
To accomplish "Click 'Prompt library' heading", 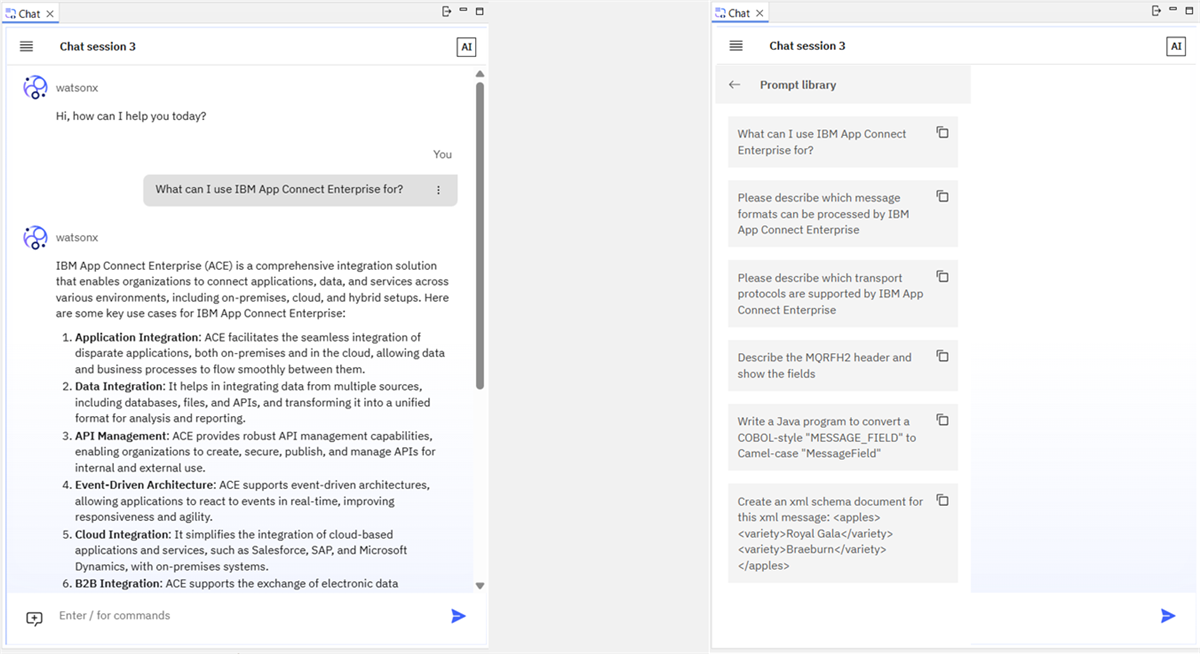I will point(798,85).
